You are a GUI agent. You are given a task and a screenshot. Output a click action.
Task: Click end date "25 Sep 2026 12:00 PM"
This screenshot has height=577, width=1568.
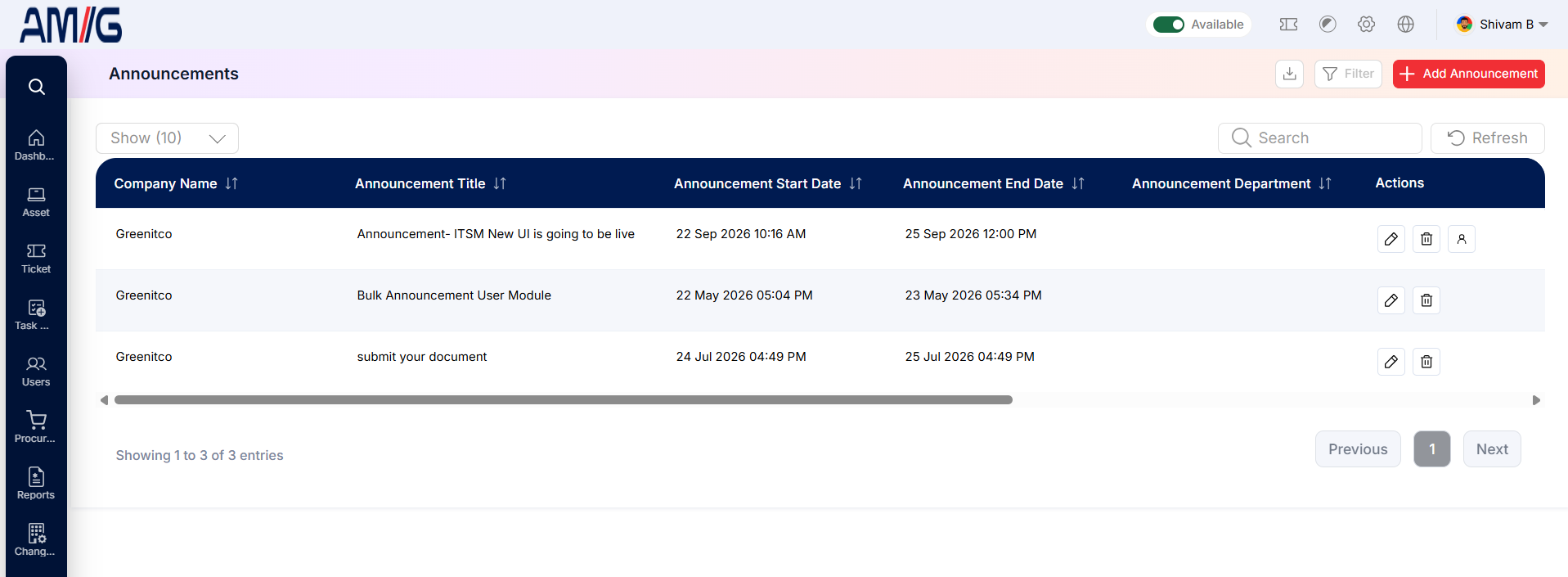tap(970, 234)
